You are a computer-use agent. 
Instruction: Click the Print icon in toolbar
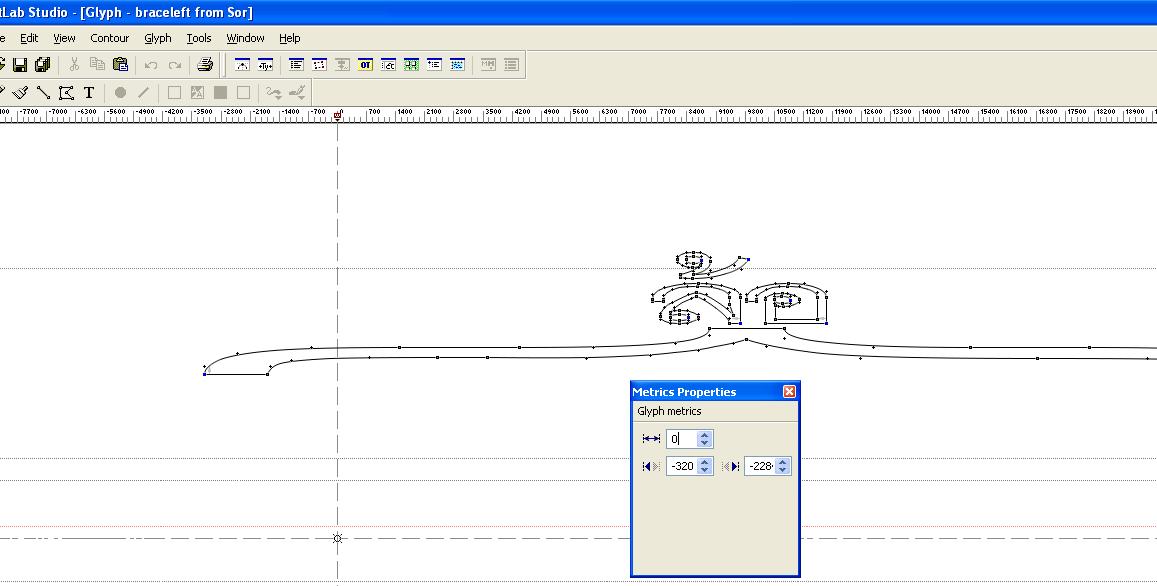click(205, 65)
